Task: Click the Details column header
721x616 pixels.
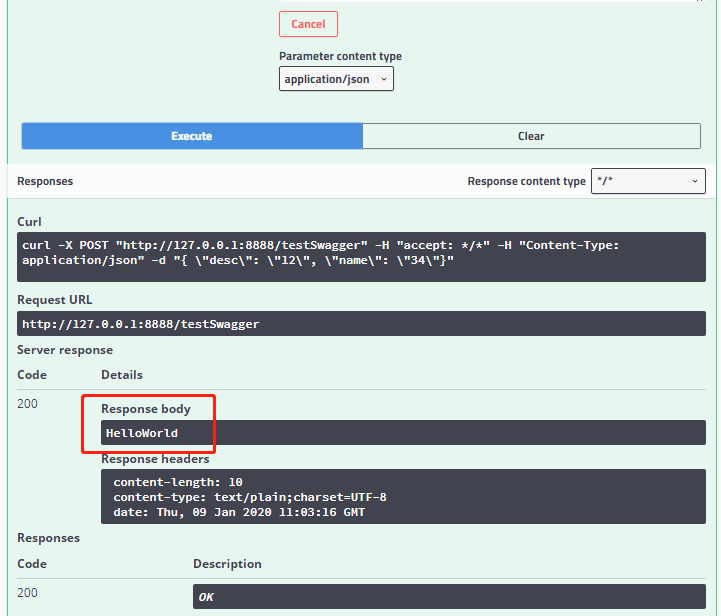Action: pos(122,375)
